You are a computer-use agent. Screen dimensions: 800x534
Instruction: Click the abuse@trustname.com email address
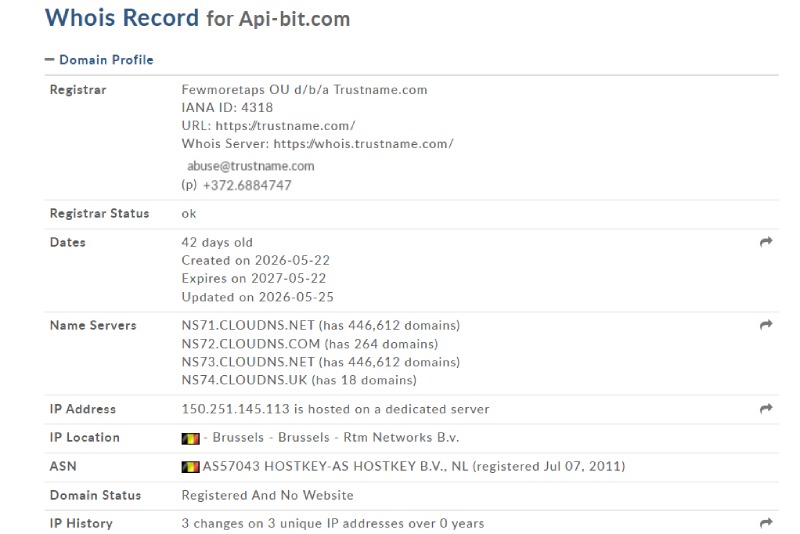[x=251, y=166]
